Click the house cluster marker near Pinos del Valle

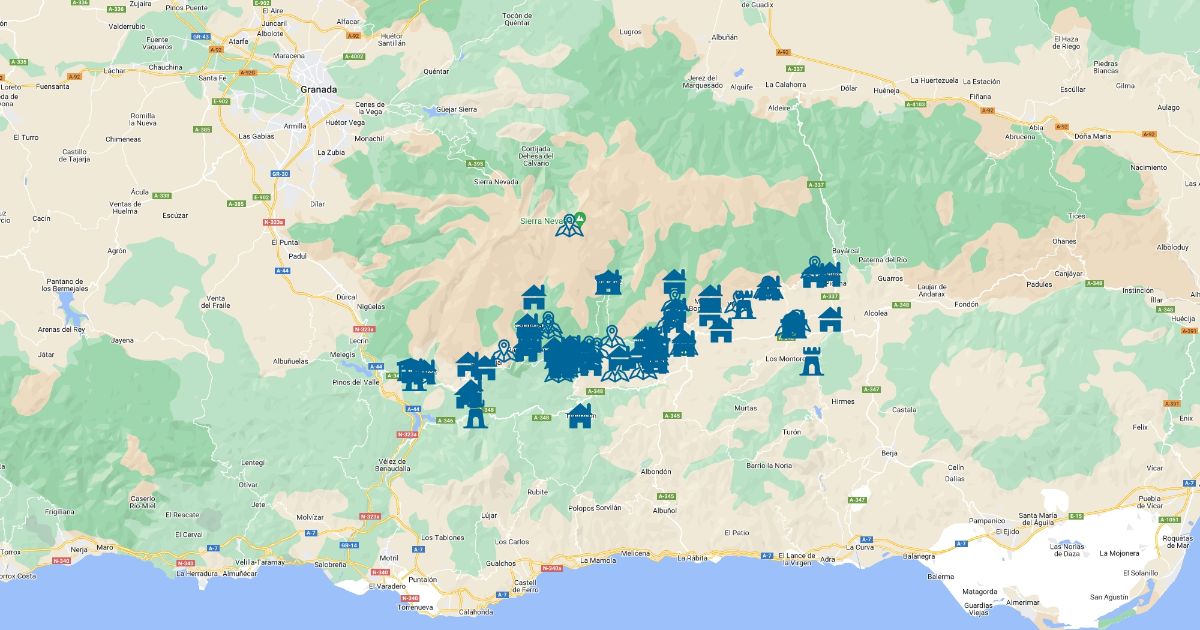[415, 374]
